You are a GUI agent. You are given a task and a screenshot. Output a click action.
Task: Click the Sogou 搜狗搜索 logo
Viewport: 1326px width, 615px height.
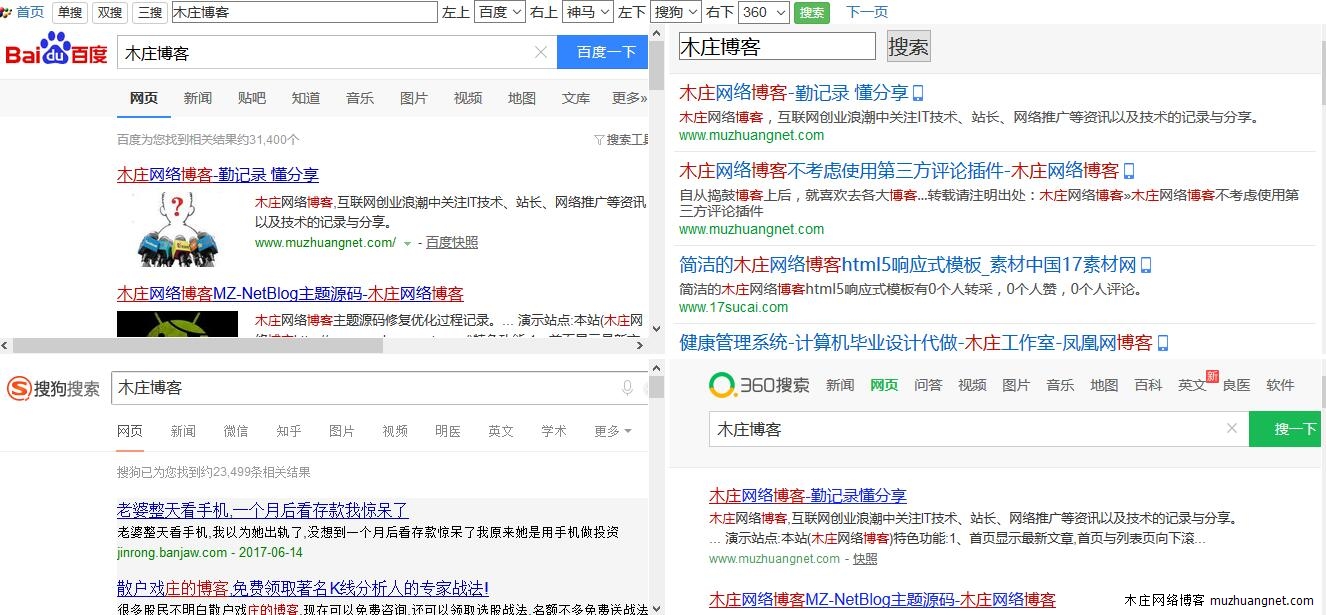click(x=54, y=388)
